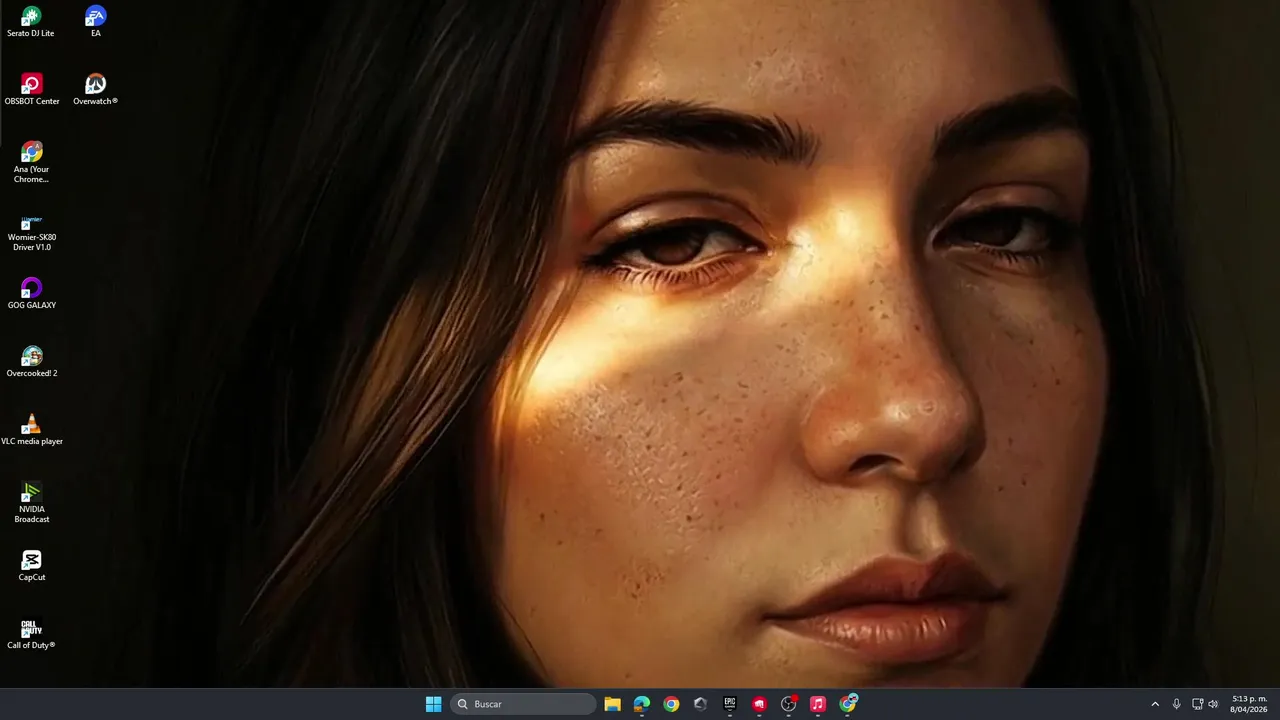Click the Buscar search box in taskbar
This screenshot has width=1280, height=720.
point(523,704)
